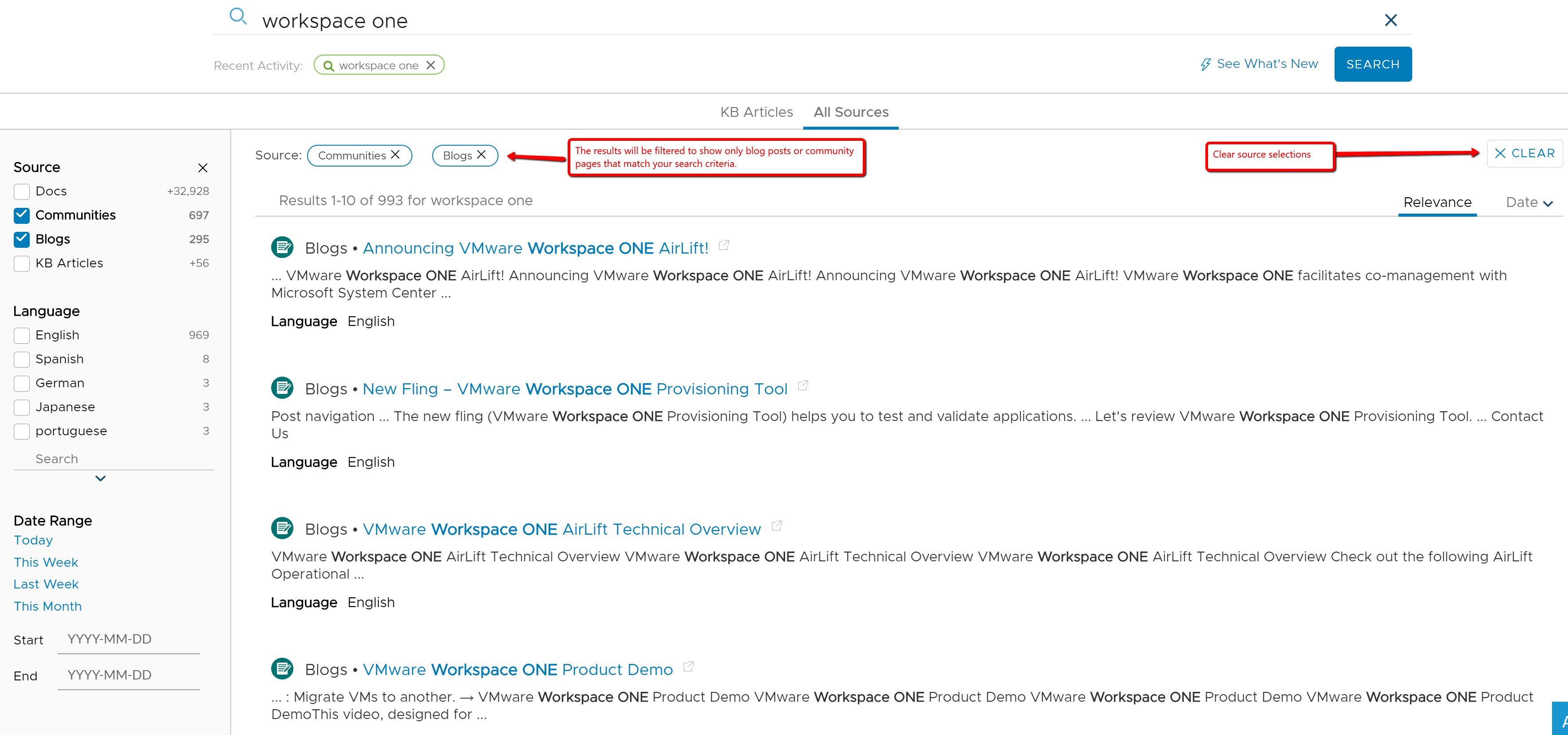The image size is (1568, 735).
Task: Expand more languages with the chevron
Action: [x=101, y=479]
